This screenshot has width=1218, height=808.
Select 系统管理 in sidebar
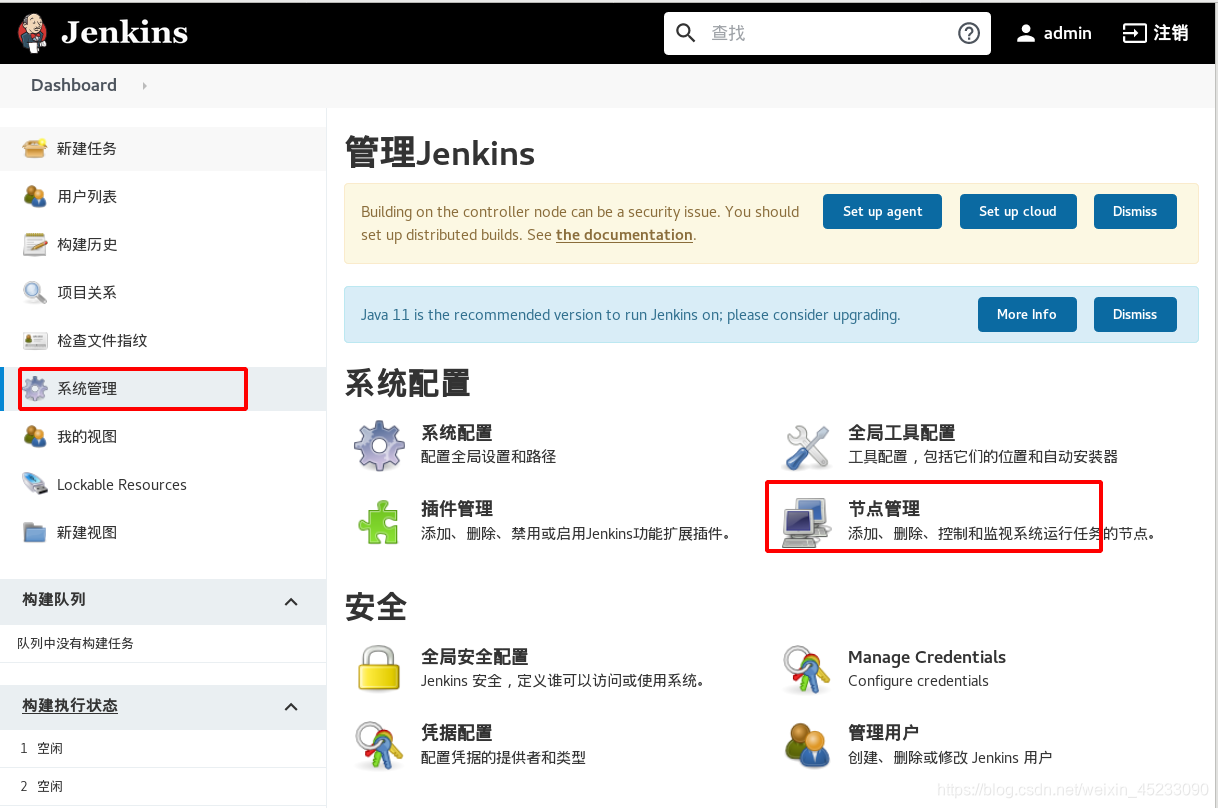click(87, 388)
